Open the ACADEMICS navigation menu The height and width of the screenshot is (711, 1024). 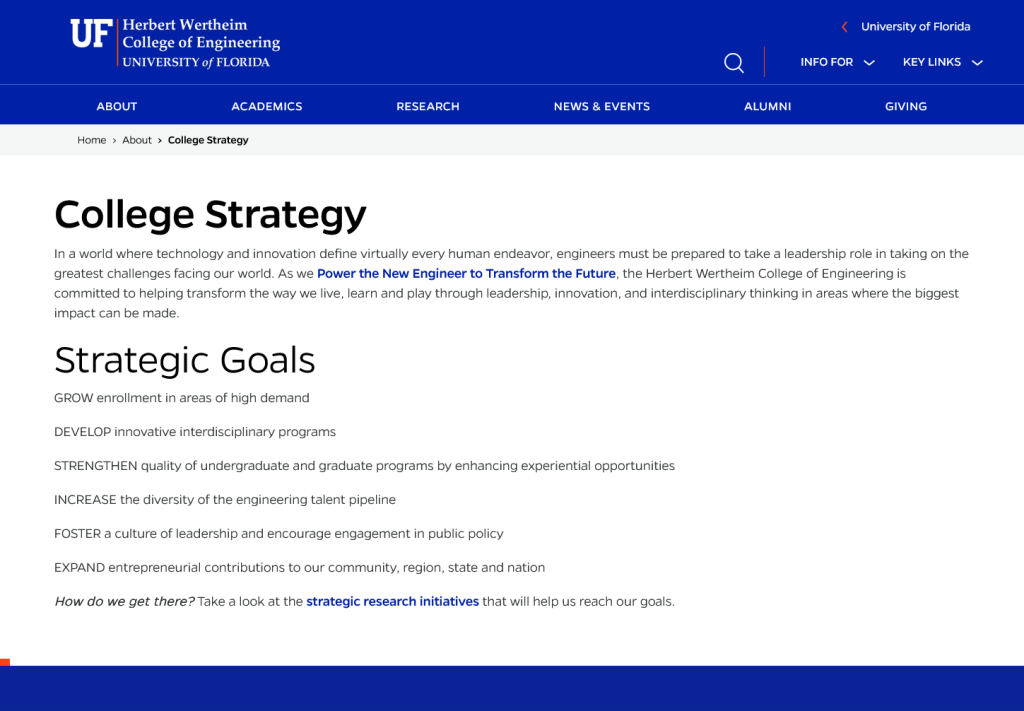[x=266, y=105]
